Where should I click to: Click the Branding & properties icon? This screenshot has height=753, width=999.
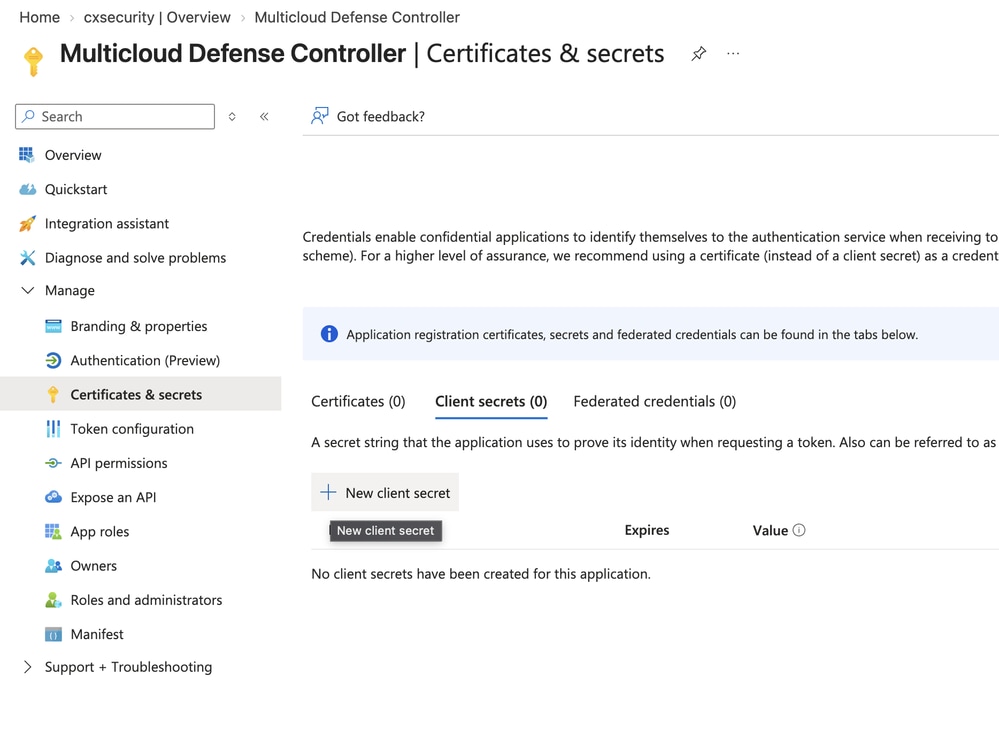[54, 326]
